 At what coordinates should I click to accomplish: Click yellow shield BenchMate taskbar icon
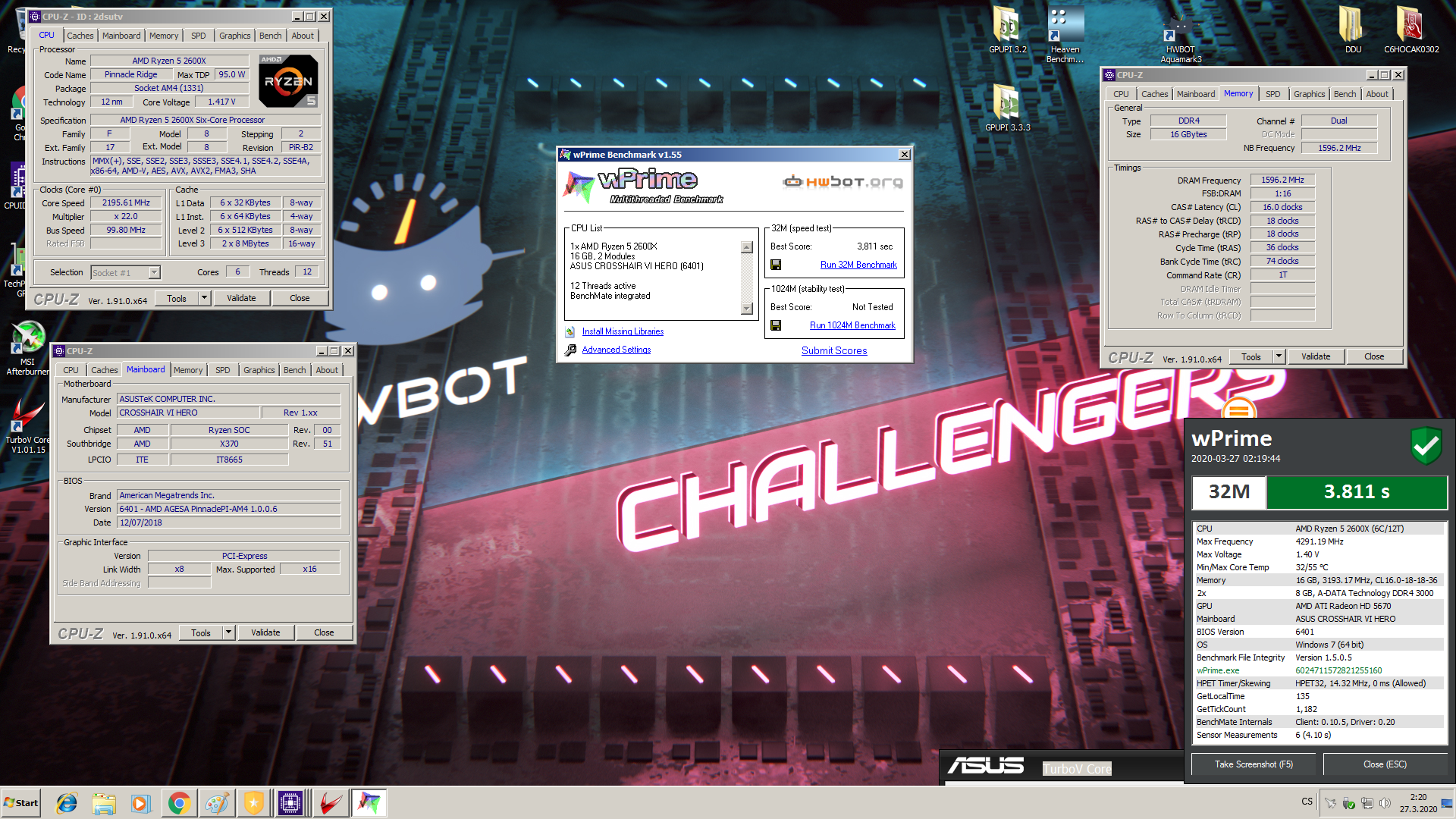click(253, 803)
